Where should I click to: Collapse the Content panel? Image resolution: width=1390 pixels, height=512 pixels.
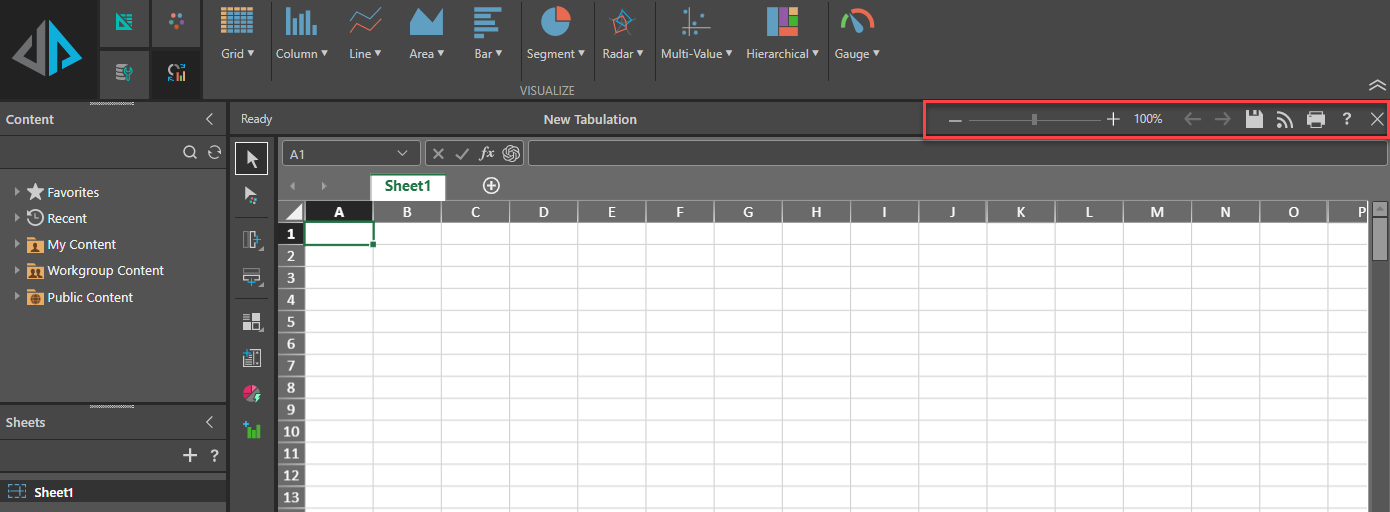point(209,119)
